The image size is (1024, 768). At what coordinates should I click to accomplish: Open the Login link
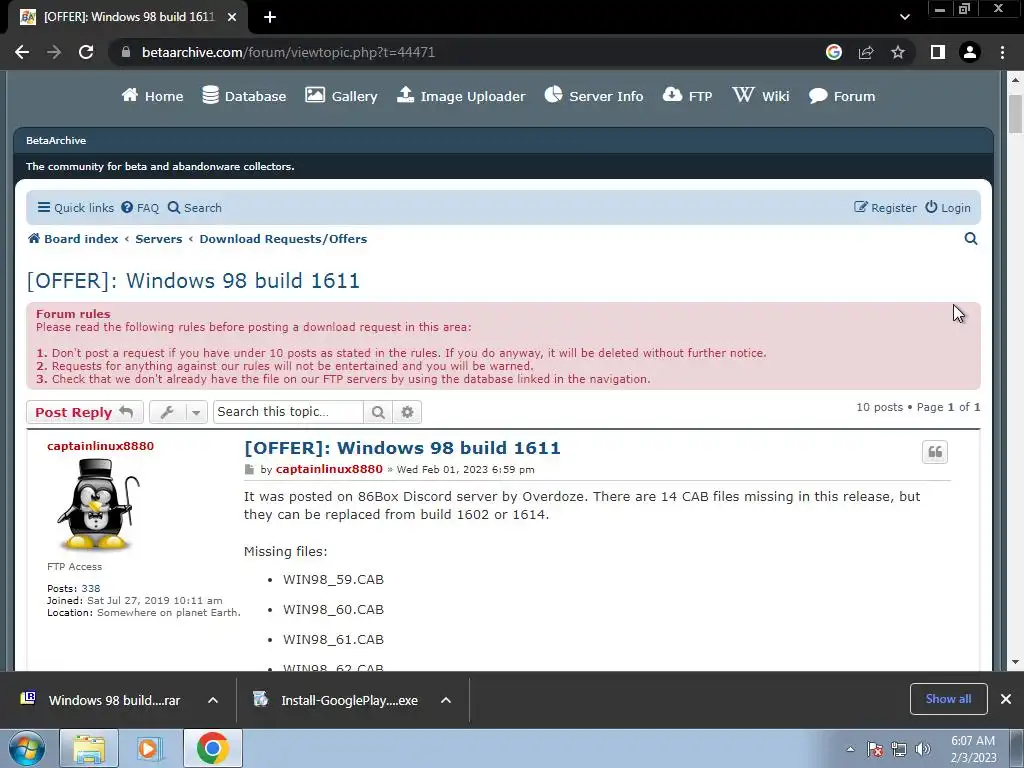coord(948,208)
